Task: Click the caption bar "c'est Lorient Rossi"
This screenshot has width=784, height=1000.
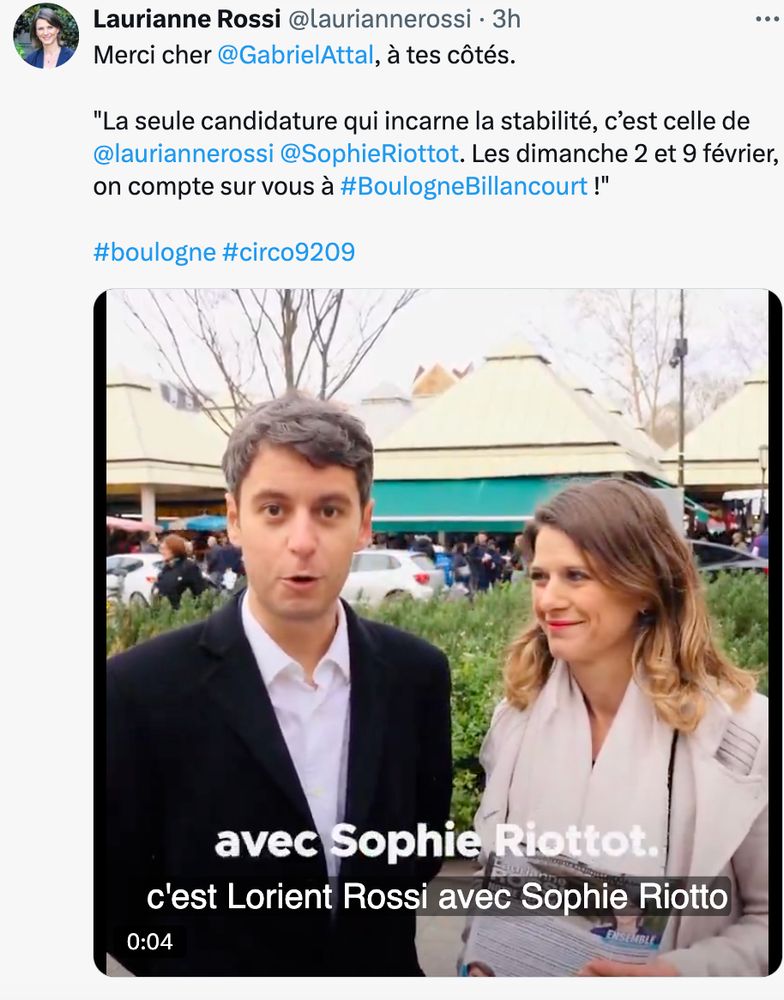Action: coord(438,896)
